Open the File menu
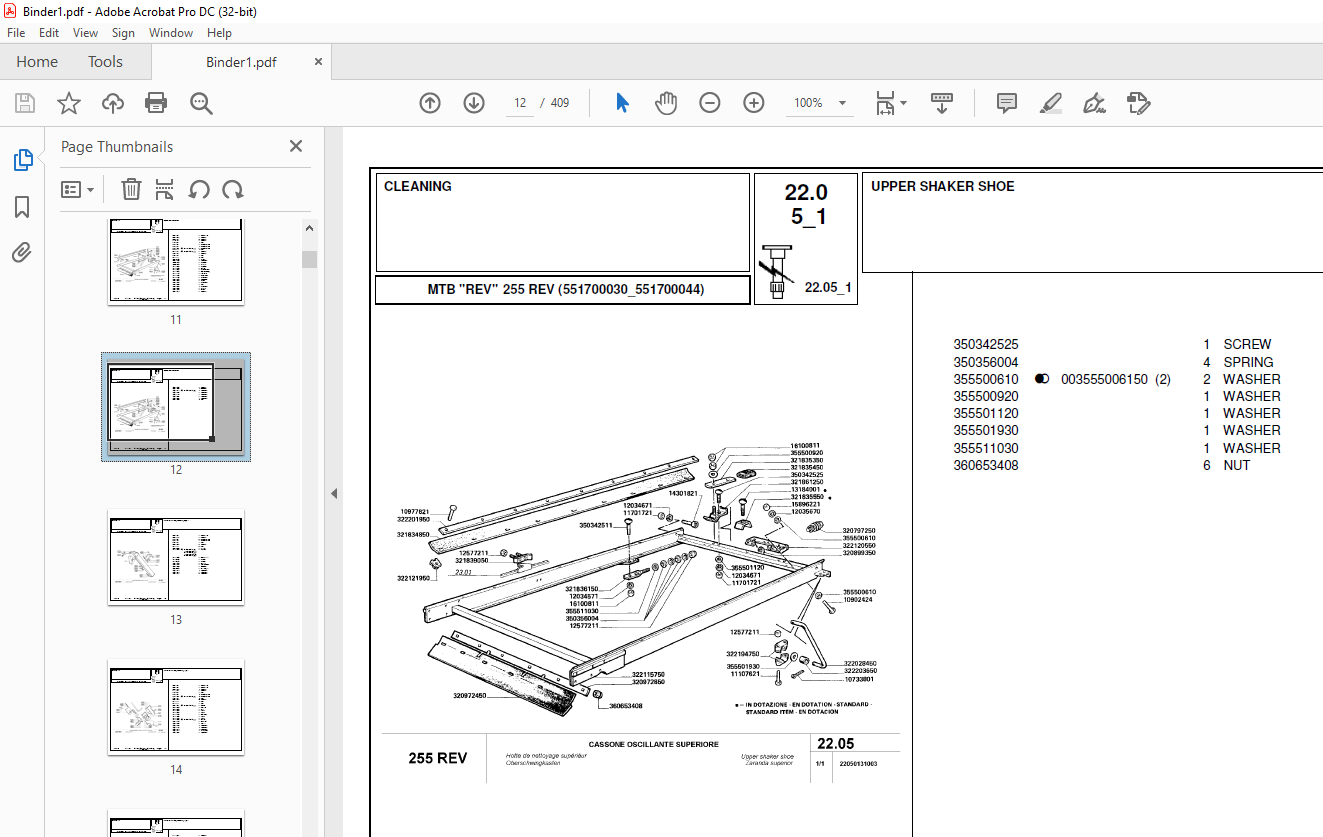1323x837 pixels. pyautogui.click(x=16, y=33)
